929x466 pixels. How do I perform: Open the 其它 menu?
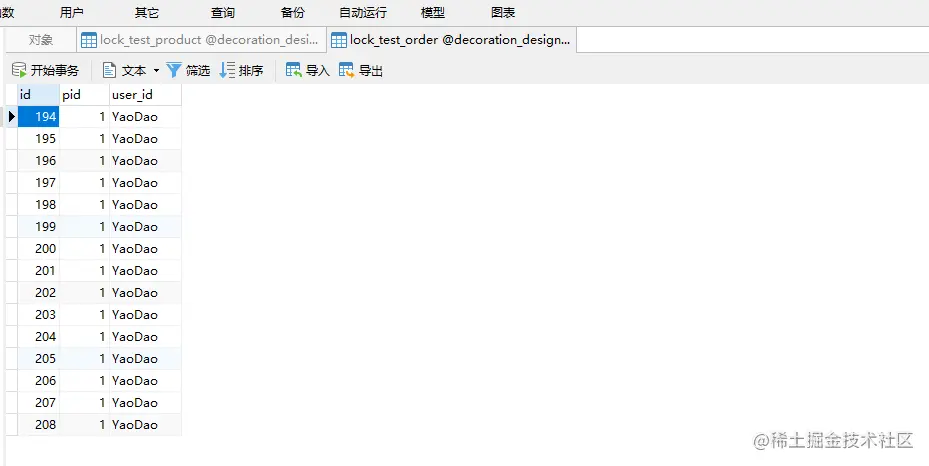click(x=146, y=12)
